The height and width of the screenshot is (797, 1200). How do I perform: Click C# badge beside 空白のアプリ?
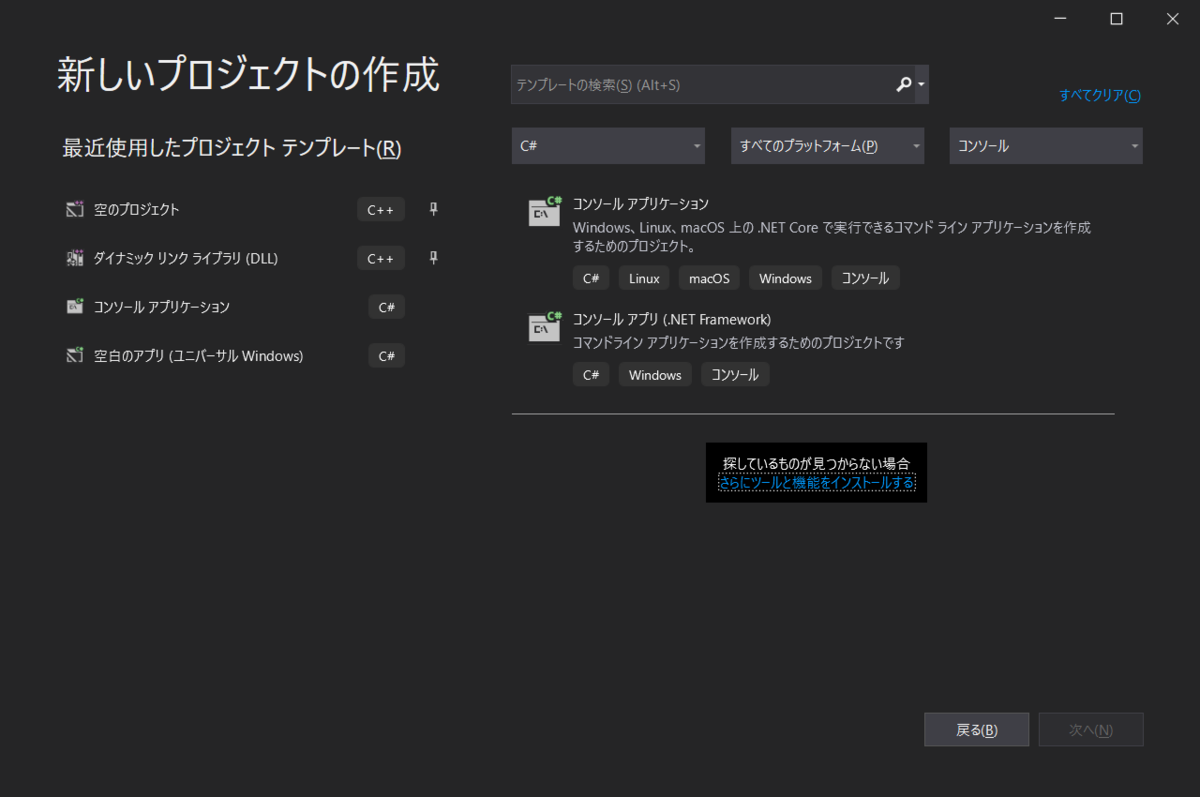pyautogui.click(x=387, y=355)
